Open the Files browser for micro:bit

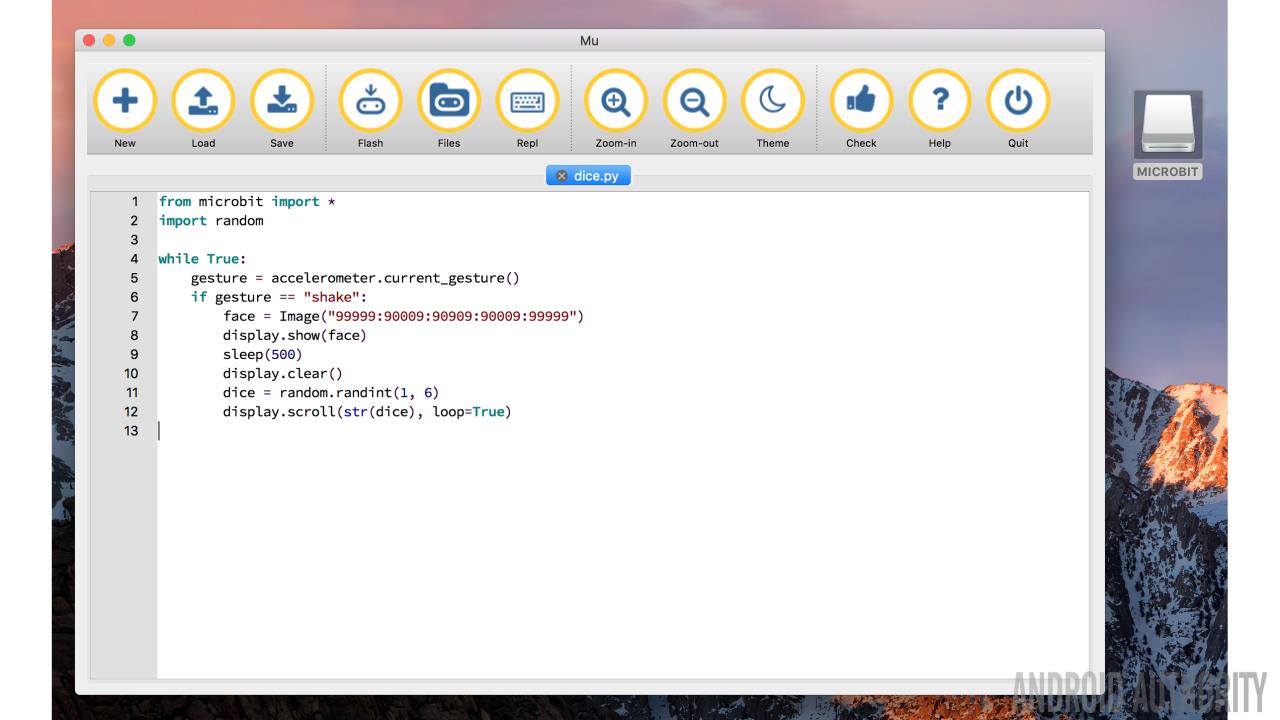coord(449,101)
